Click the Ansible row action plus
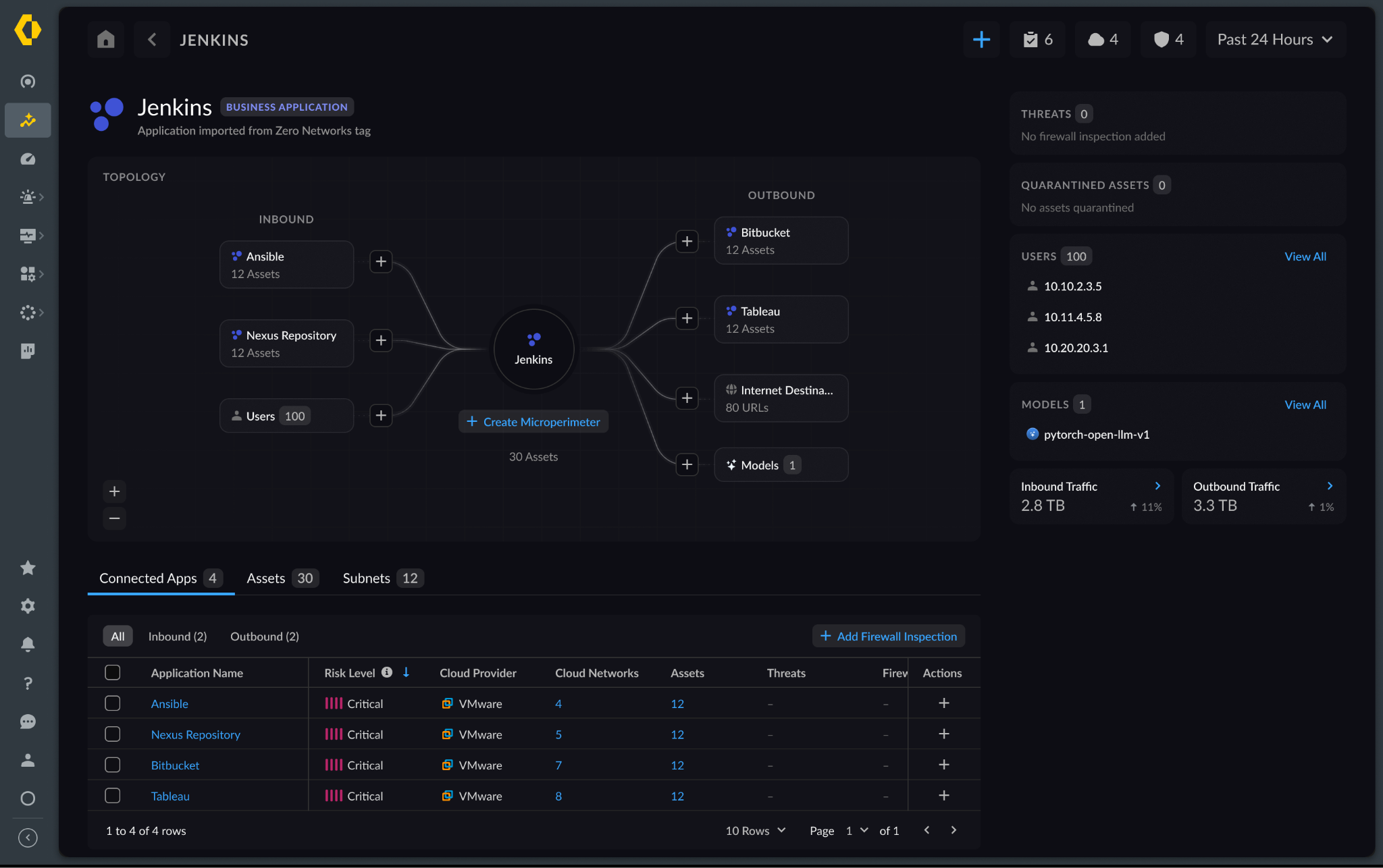The image size is (1383, 868). (944, 703)
